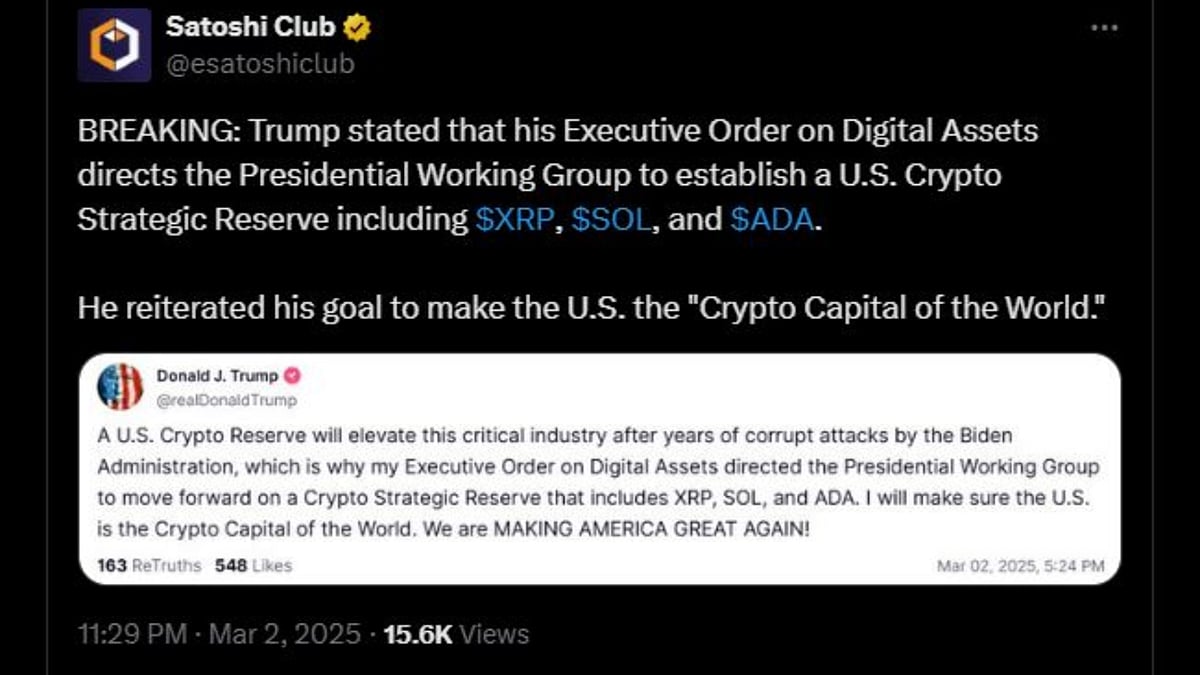Click the gold verification badge next to Satoshi Club
The image size is (1200, 675).
click(x=355, y=27)
